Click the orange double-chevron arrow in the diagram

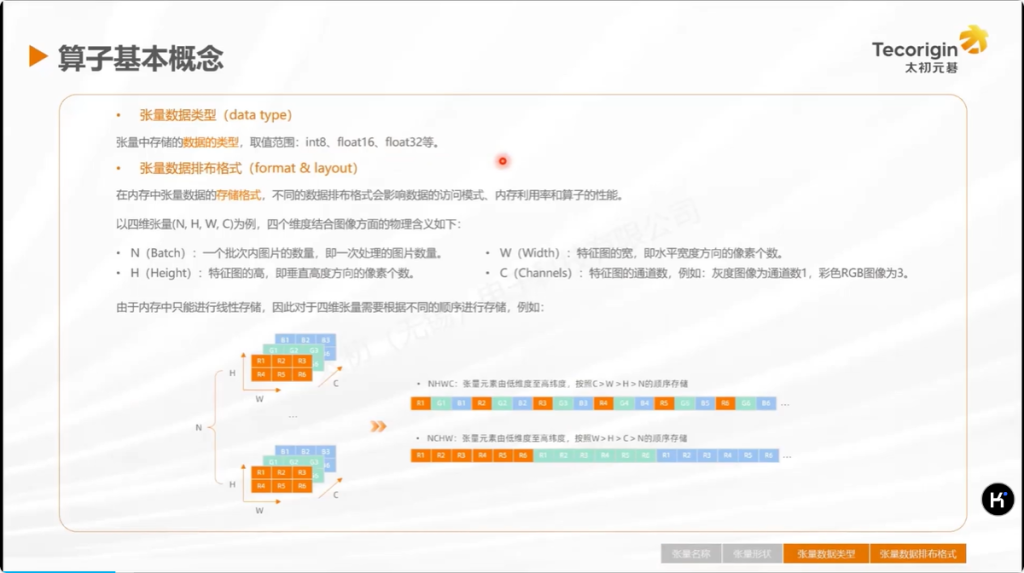378,426
